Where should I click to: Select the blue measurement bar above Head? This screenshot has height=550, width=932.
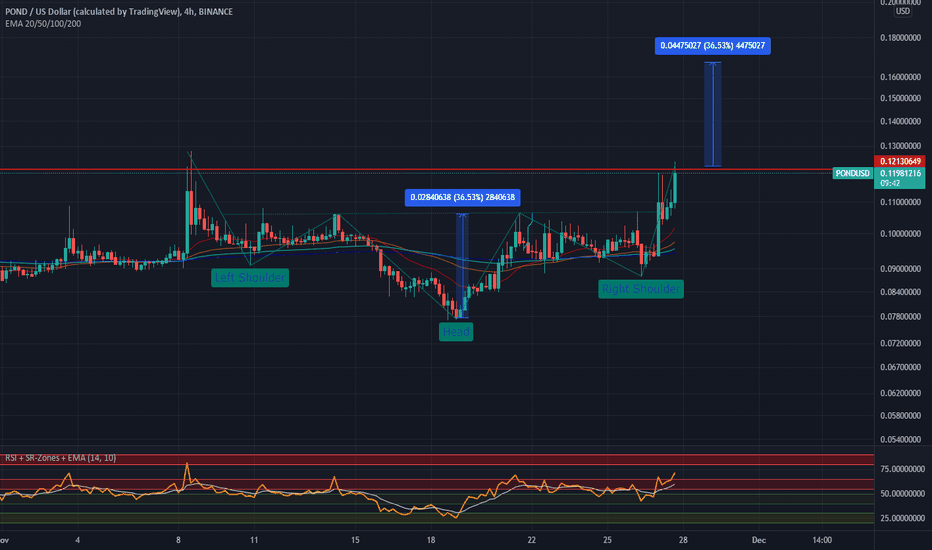click(462, 265)
